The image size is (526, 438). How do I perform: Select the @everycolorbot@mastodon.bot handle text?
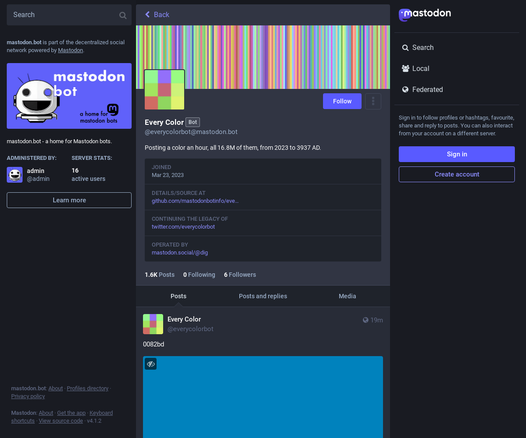pyautogui.click(x=191, y=132)
